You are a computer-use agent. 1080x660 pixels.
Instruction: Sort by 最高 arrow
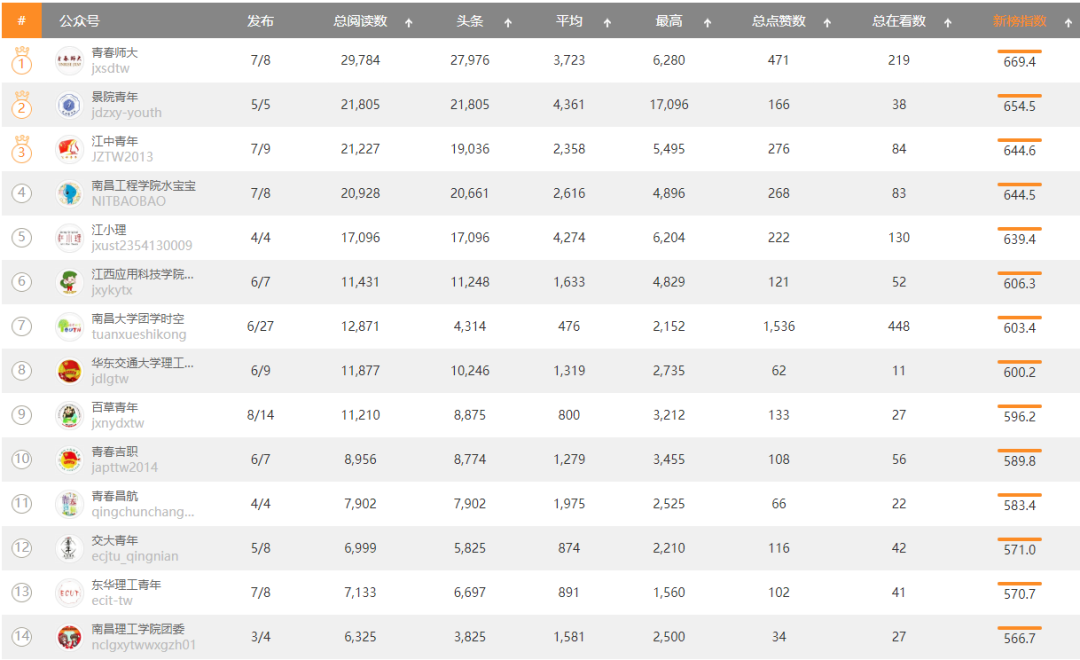[x=707, y=23]
